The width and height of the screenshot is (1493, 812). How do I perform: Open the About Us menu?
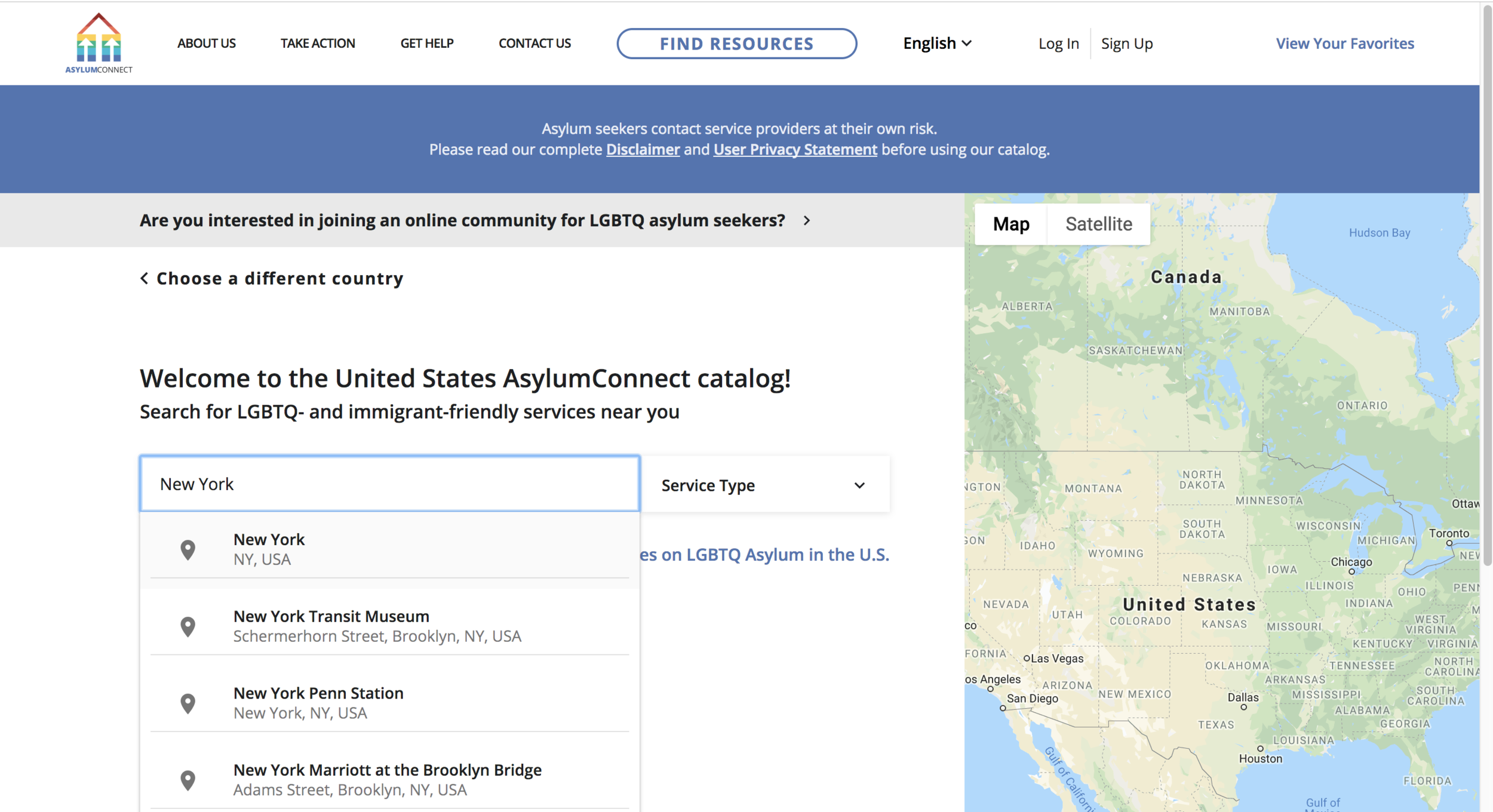tap(207, 44)
